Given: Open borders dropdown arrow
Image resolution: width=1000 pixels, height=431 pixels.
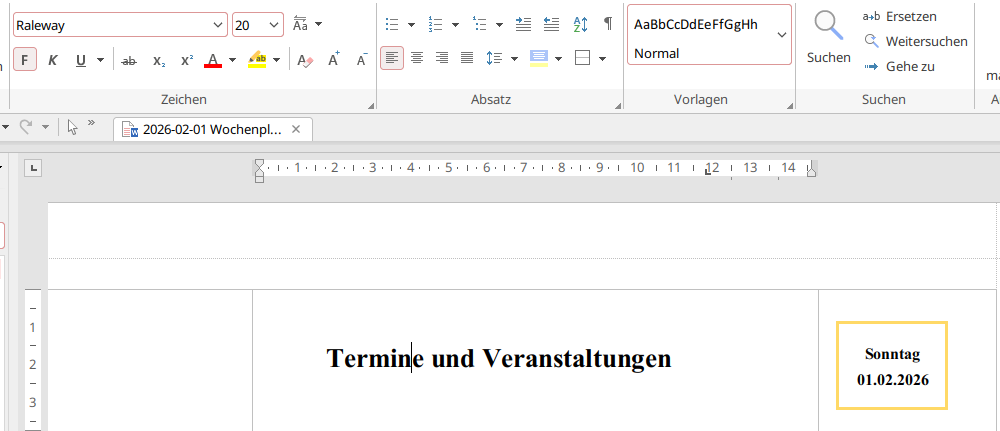Looking at the screenshot, I should (x=602, y=59).
